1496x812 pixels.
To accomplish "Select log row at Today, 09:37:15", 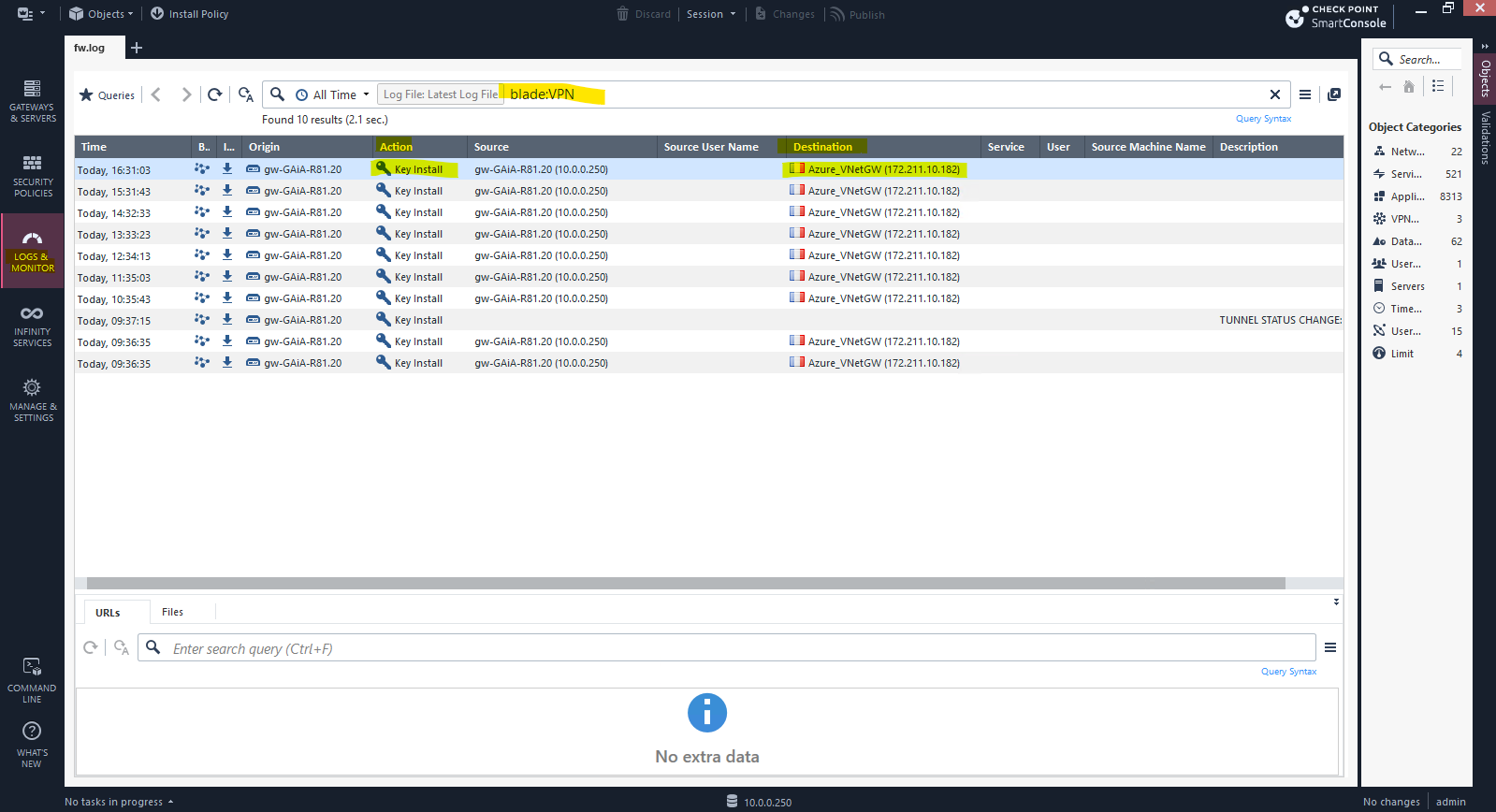I will (x=709, y=320).
